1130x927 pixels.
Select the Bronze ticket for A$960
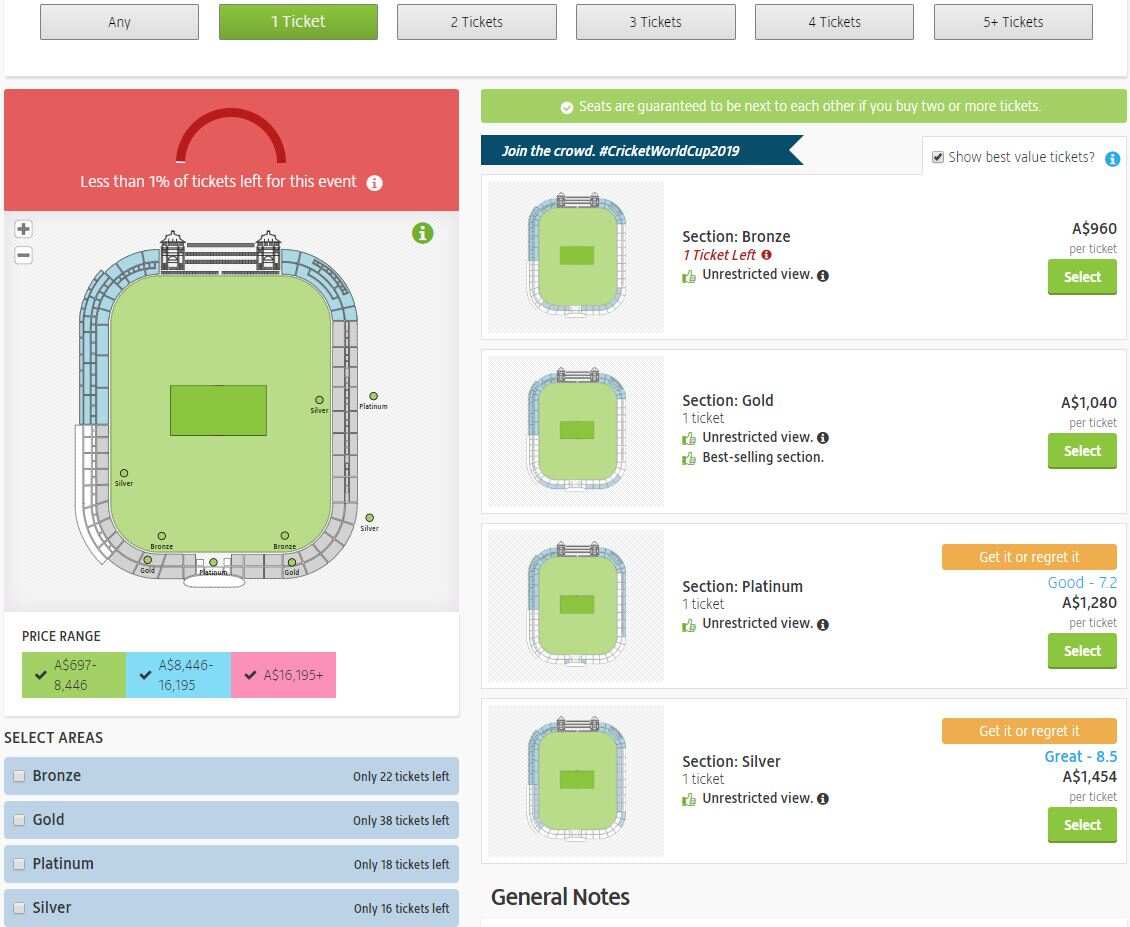(1081, 277)
